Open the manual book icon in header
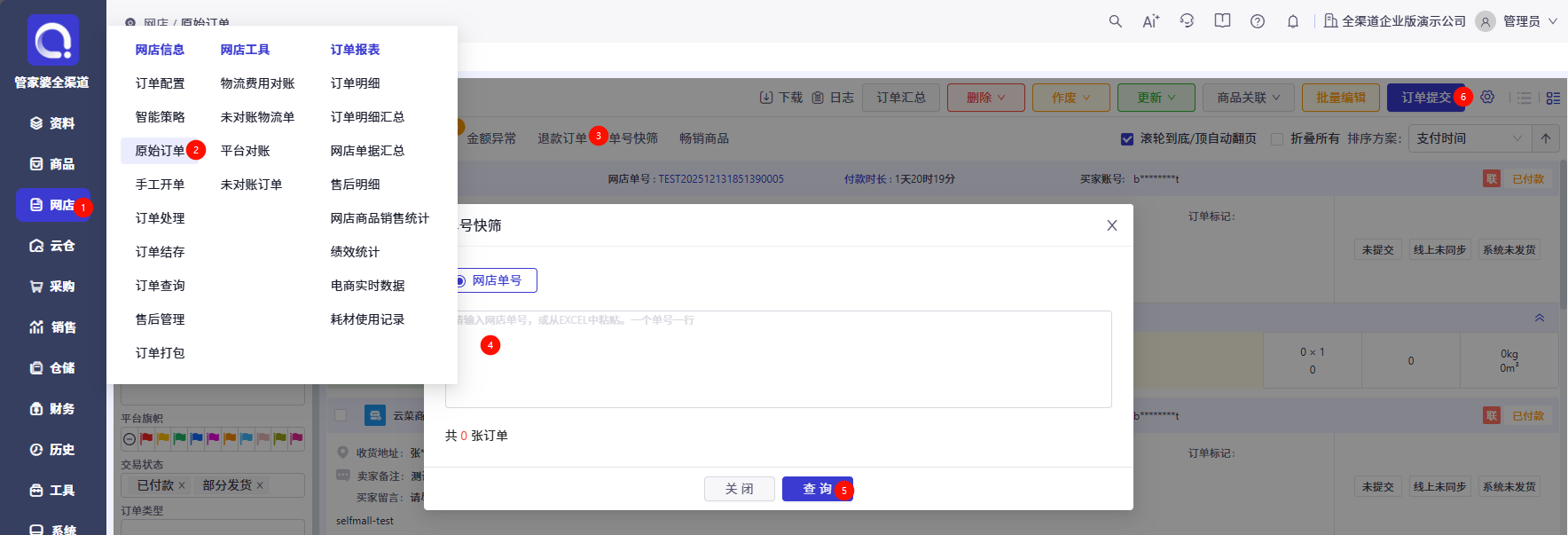The width and height of the screenshot is (1568, 535). coord(1222,21)
